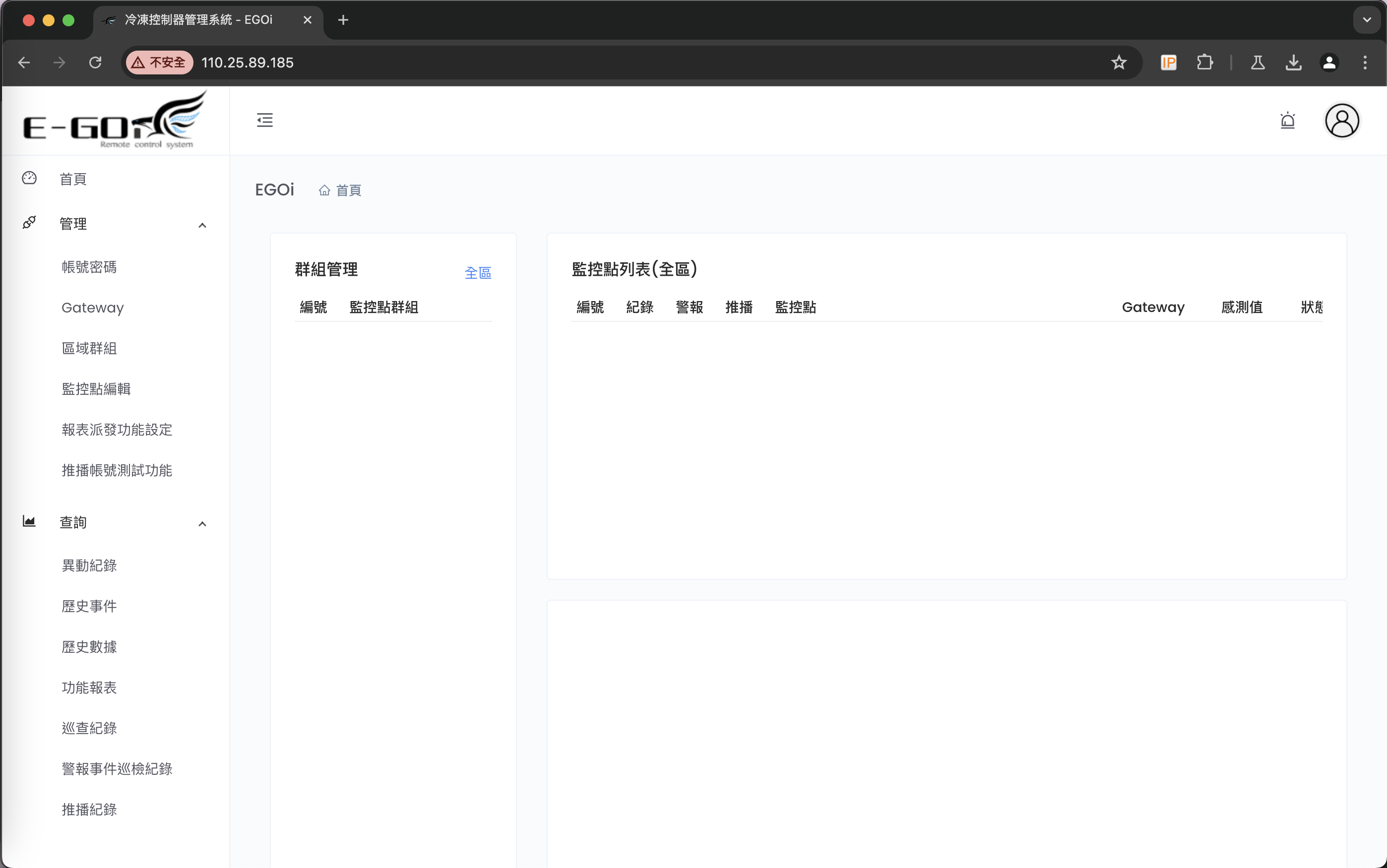Click the 查詢 chart icon in the sidebar

click(29, 521)
